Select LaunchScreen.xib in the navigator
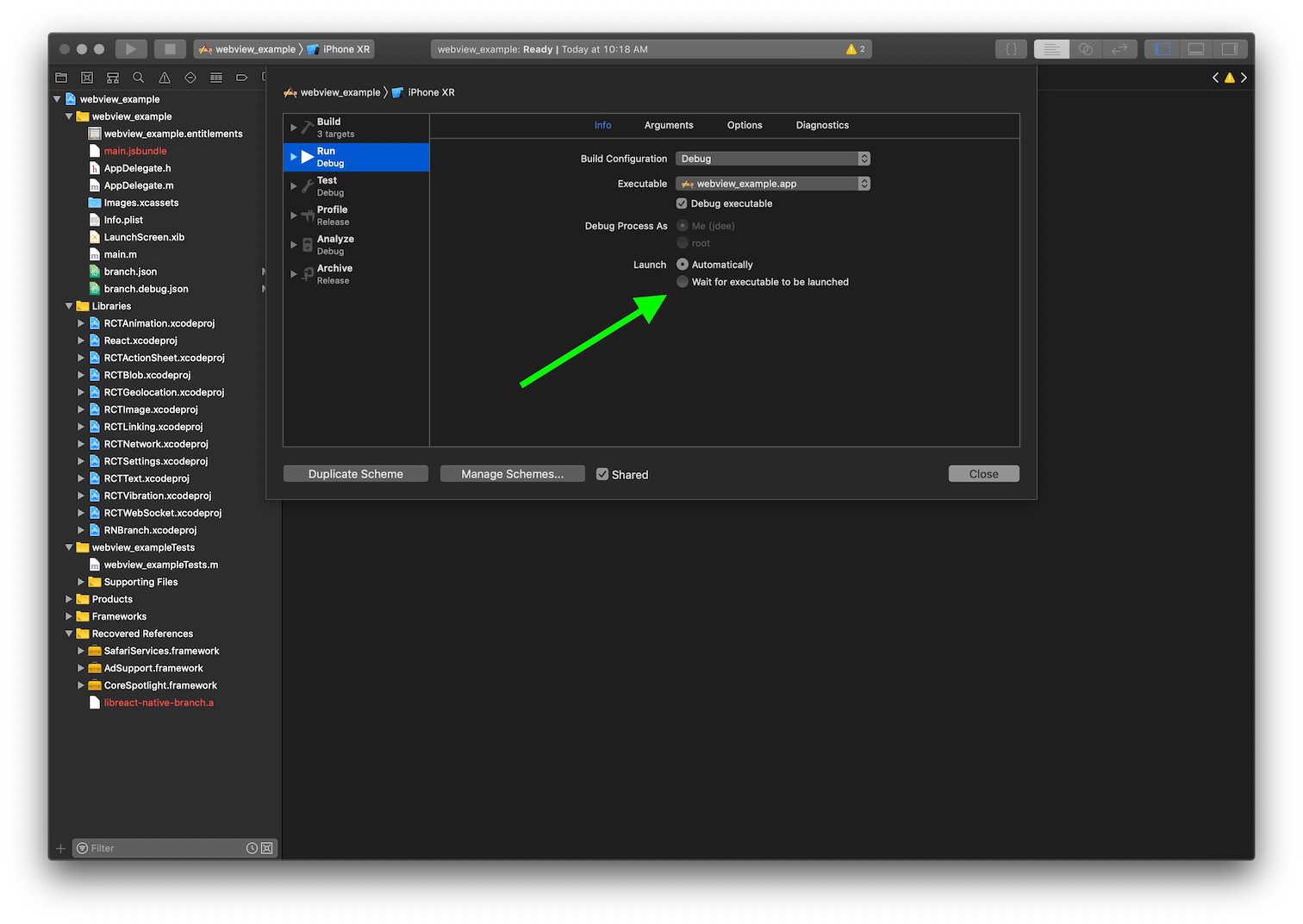The height and width of the screenshot is (924, 1303). coord(144,237)
